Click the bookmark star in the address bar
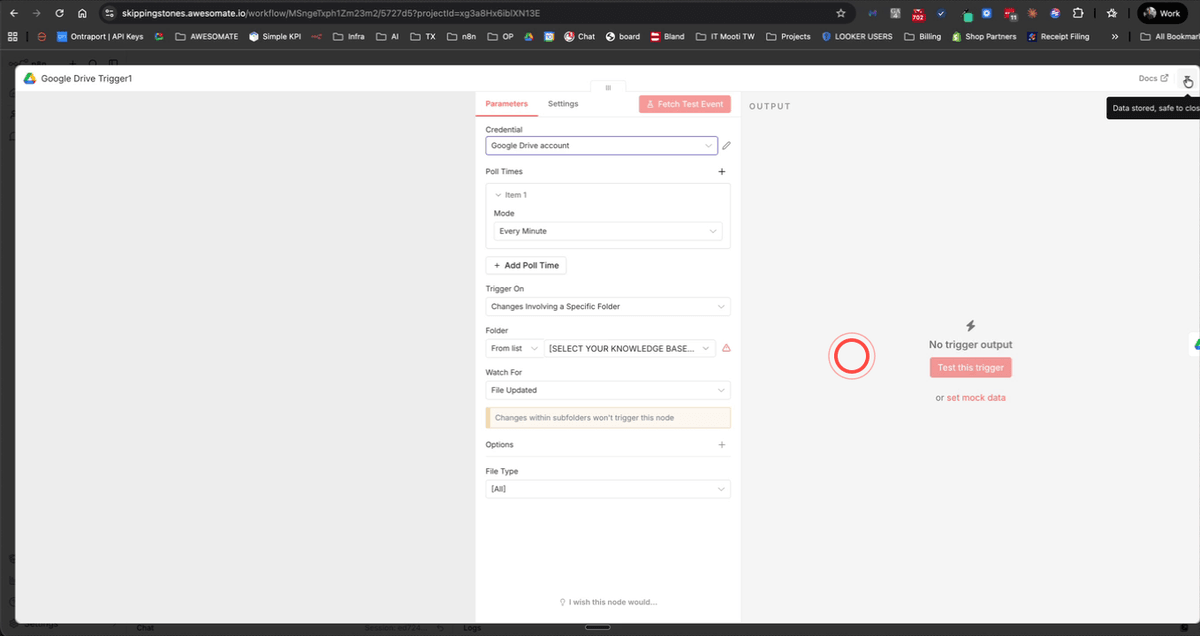 (840, 13)
